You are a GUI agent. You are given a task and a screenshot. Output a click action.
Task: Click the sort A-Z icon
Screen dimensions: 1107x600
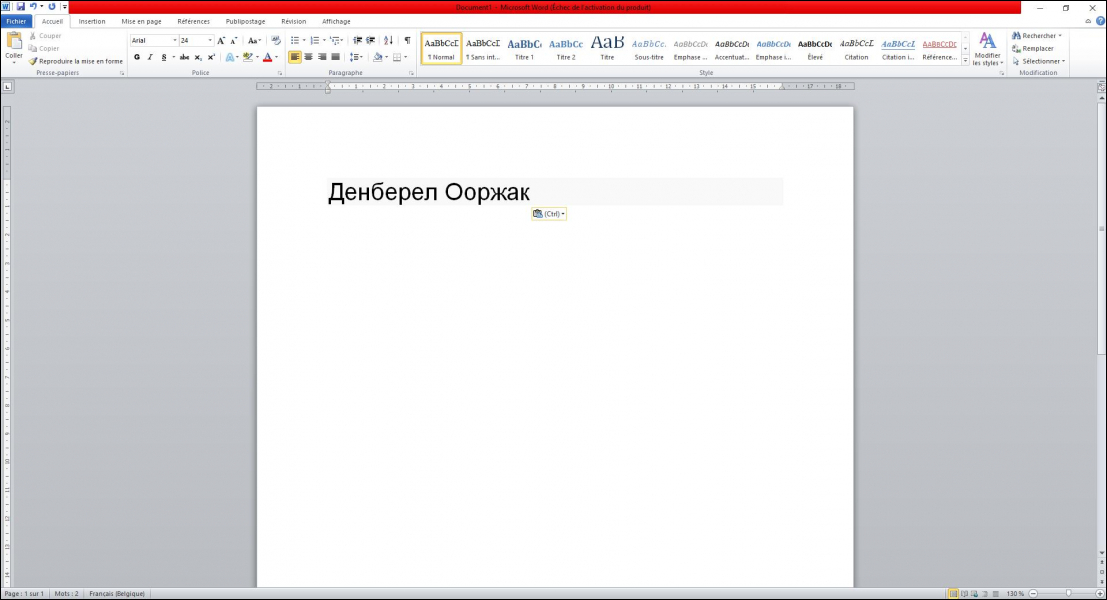pos(388,41)
